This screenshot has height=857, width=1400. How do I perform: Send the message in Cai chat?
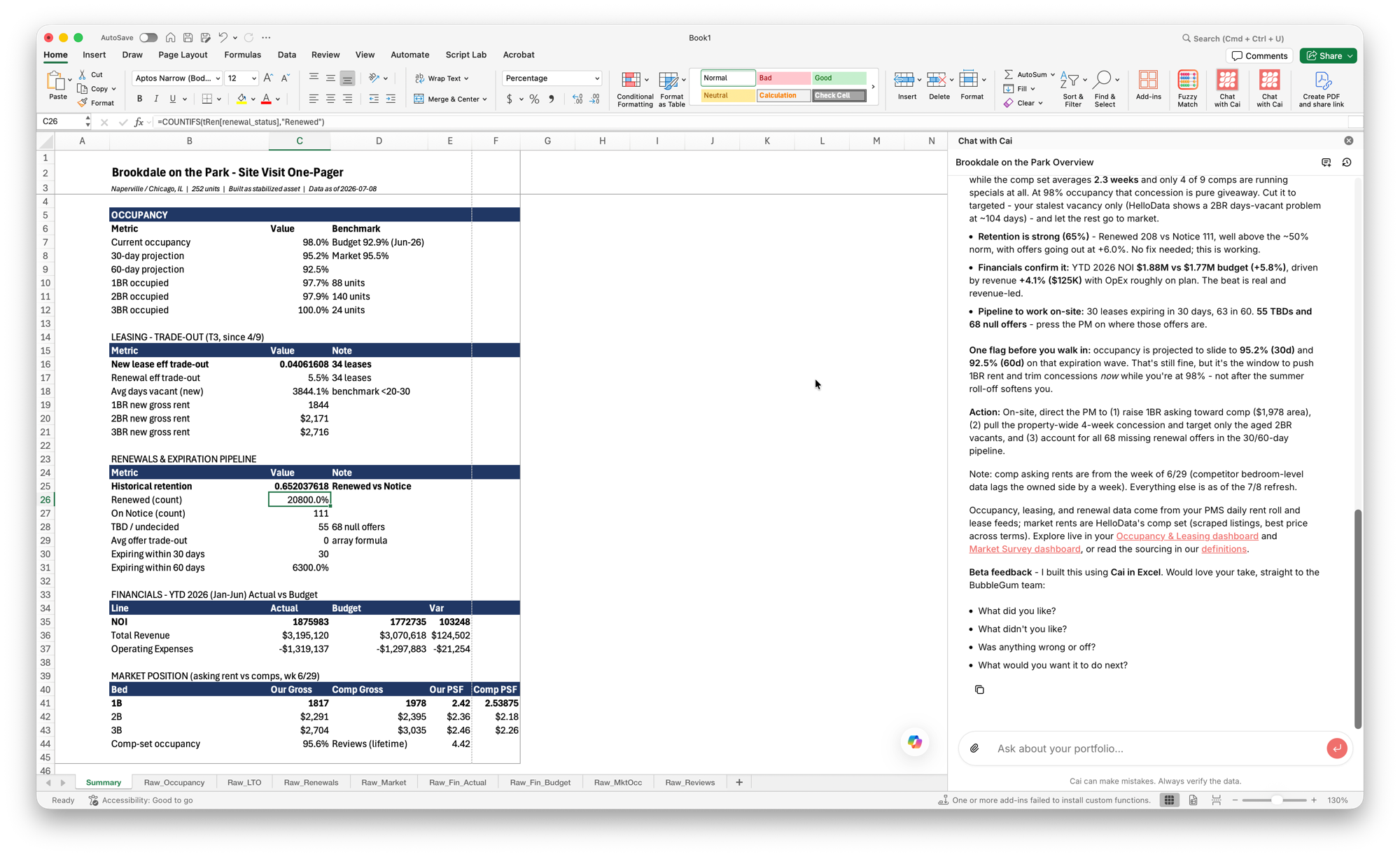(x=1336, y=748)
